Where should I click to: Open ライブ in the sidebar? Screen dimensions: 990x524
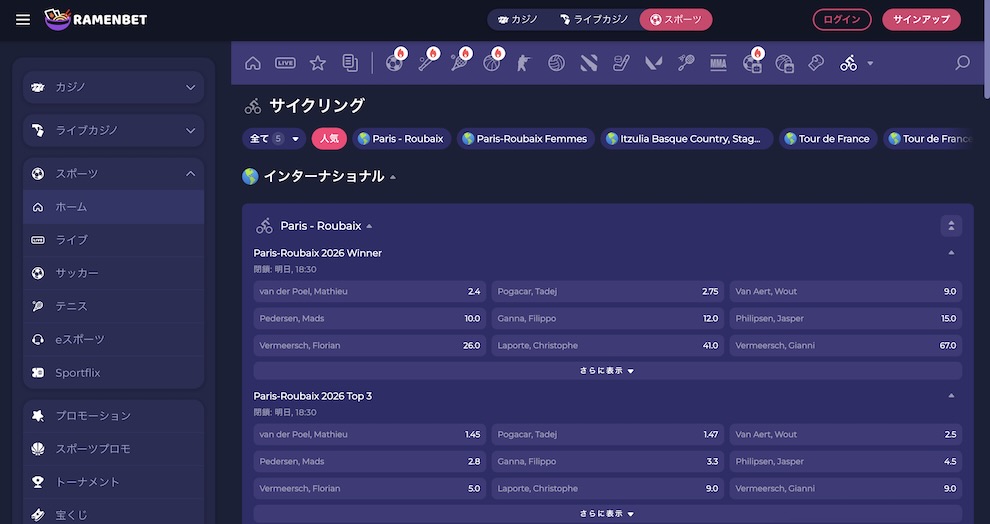[x=114, y=240]
